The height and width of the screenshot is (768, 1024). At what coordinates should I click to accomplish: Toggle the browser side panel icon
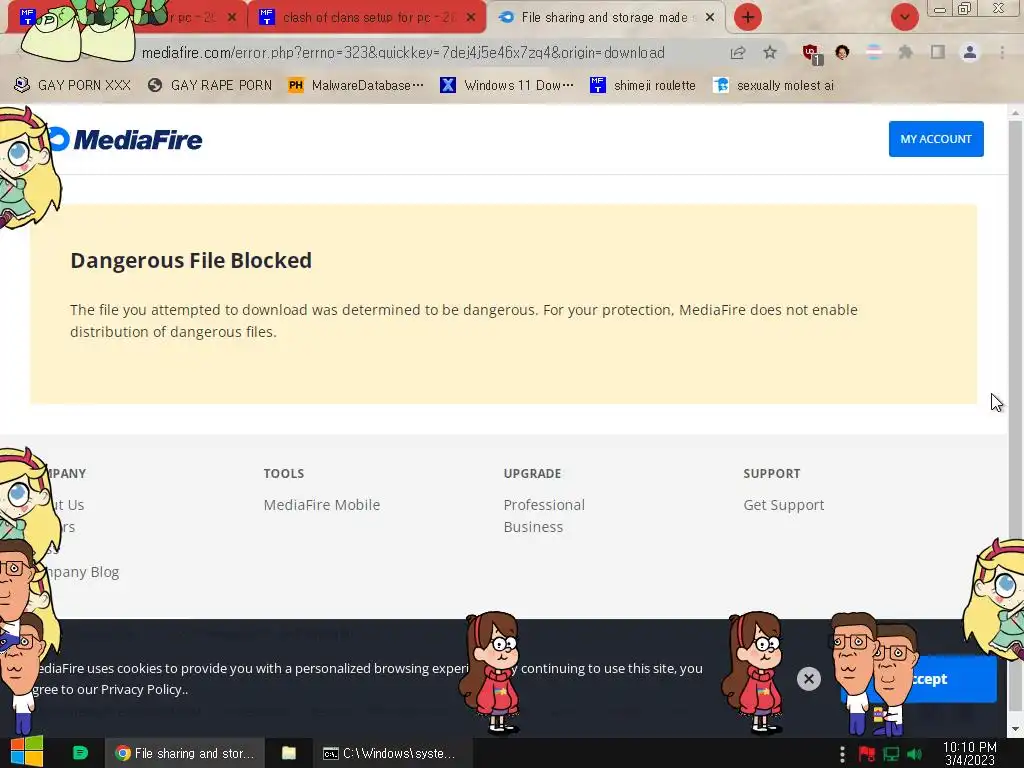[x=938, y=52]
